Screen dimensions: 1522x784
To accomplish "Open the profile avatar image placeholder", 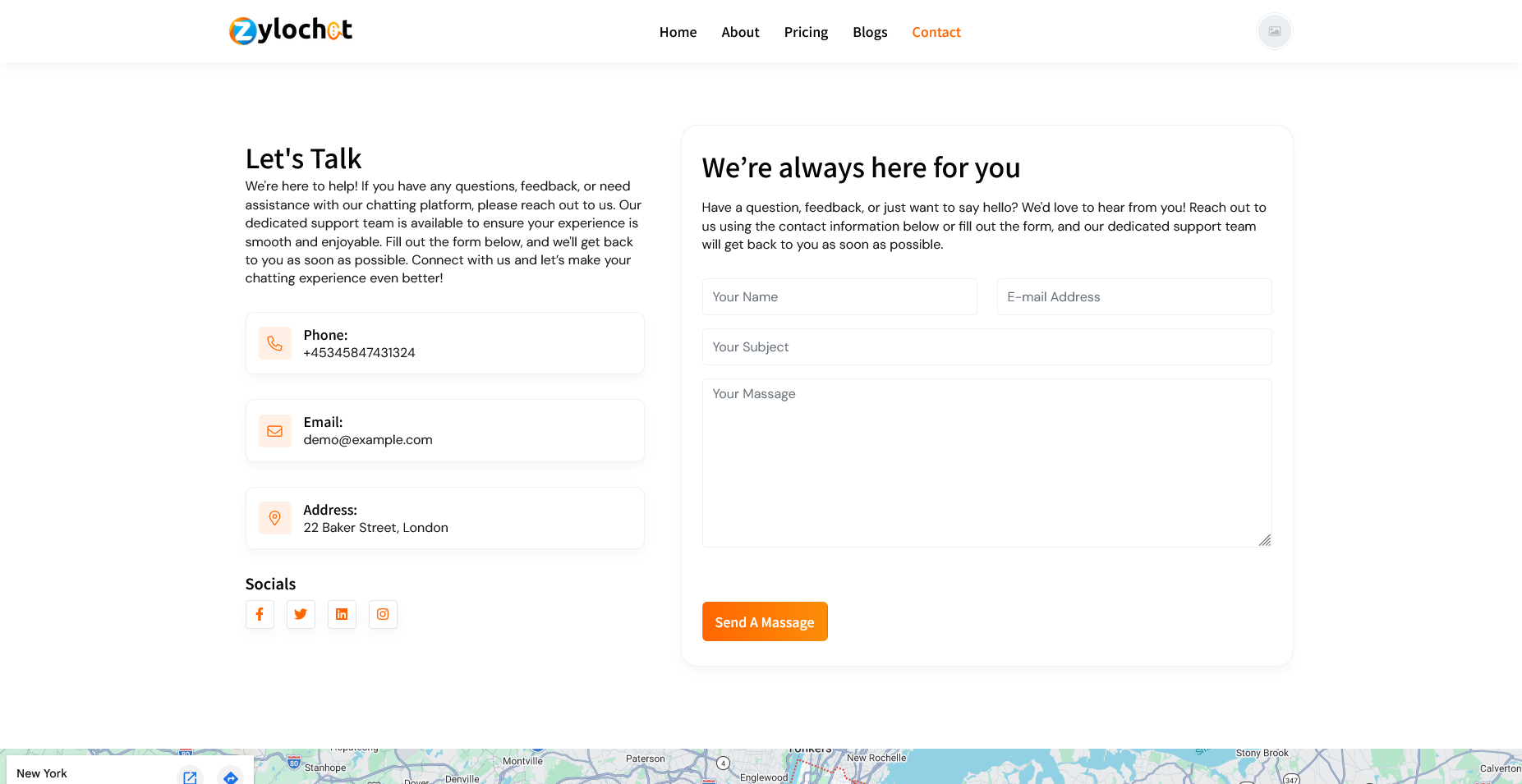I will (1274, 31).
